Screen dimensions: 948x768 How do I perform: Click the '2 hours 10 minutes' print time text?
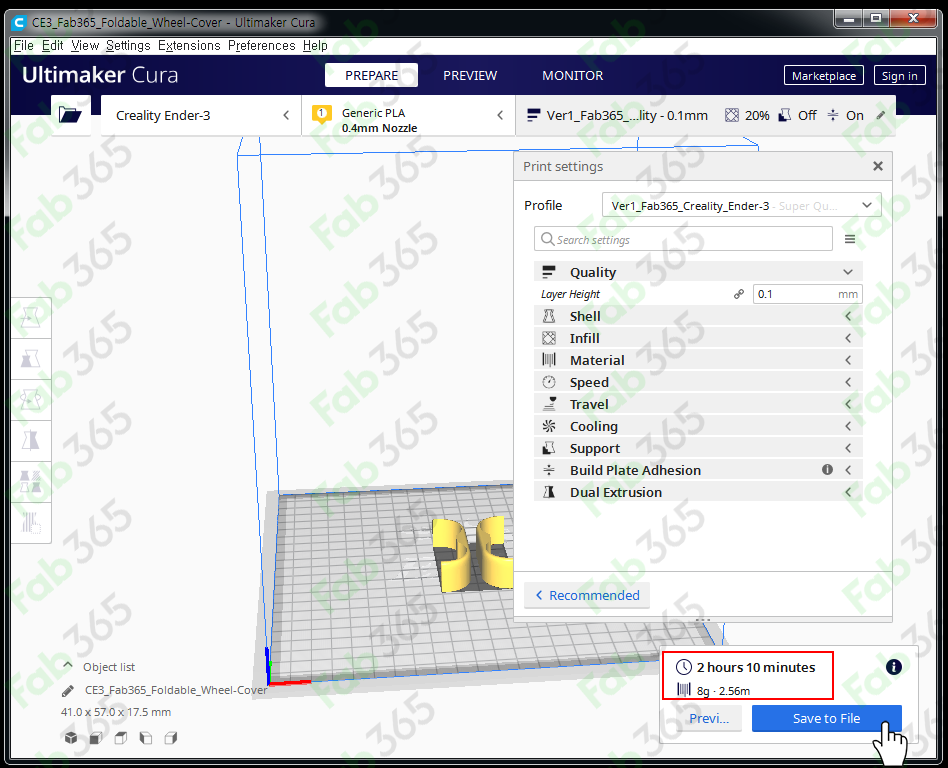point(756,667)
